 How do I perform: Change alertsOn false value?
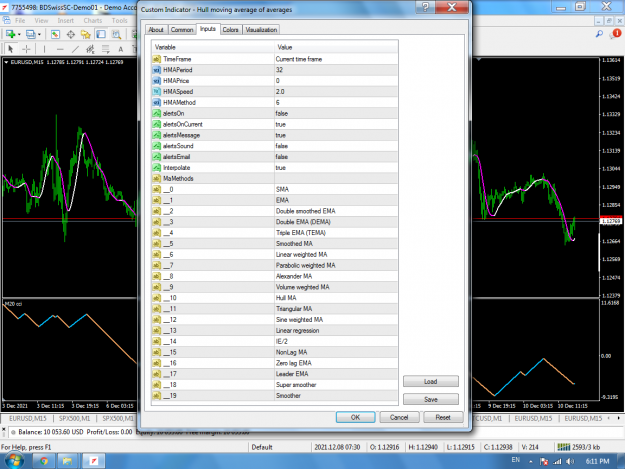336,113
